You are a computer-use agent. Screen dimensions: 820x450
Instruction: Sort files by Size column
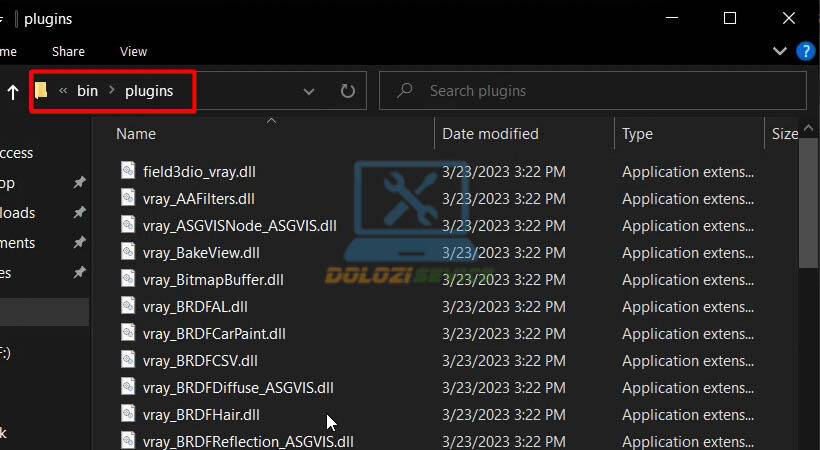coord(784,134)
